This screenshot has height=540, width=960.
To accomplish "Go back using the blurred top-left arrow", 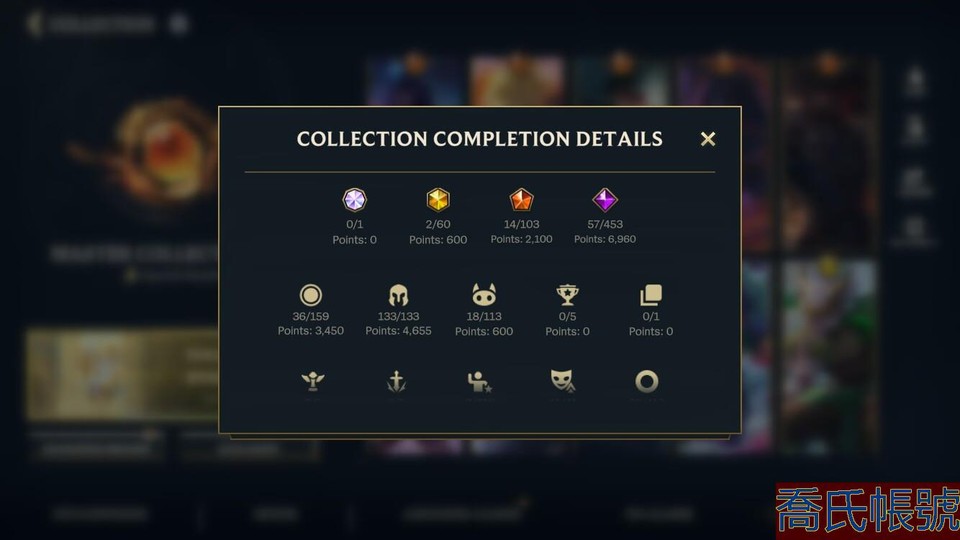I will point(35,24).
